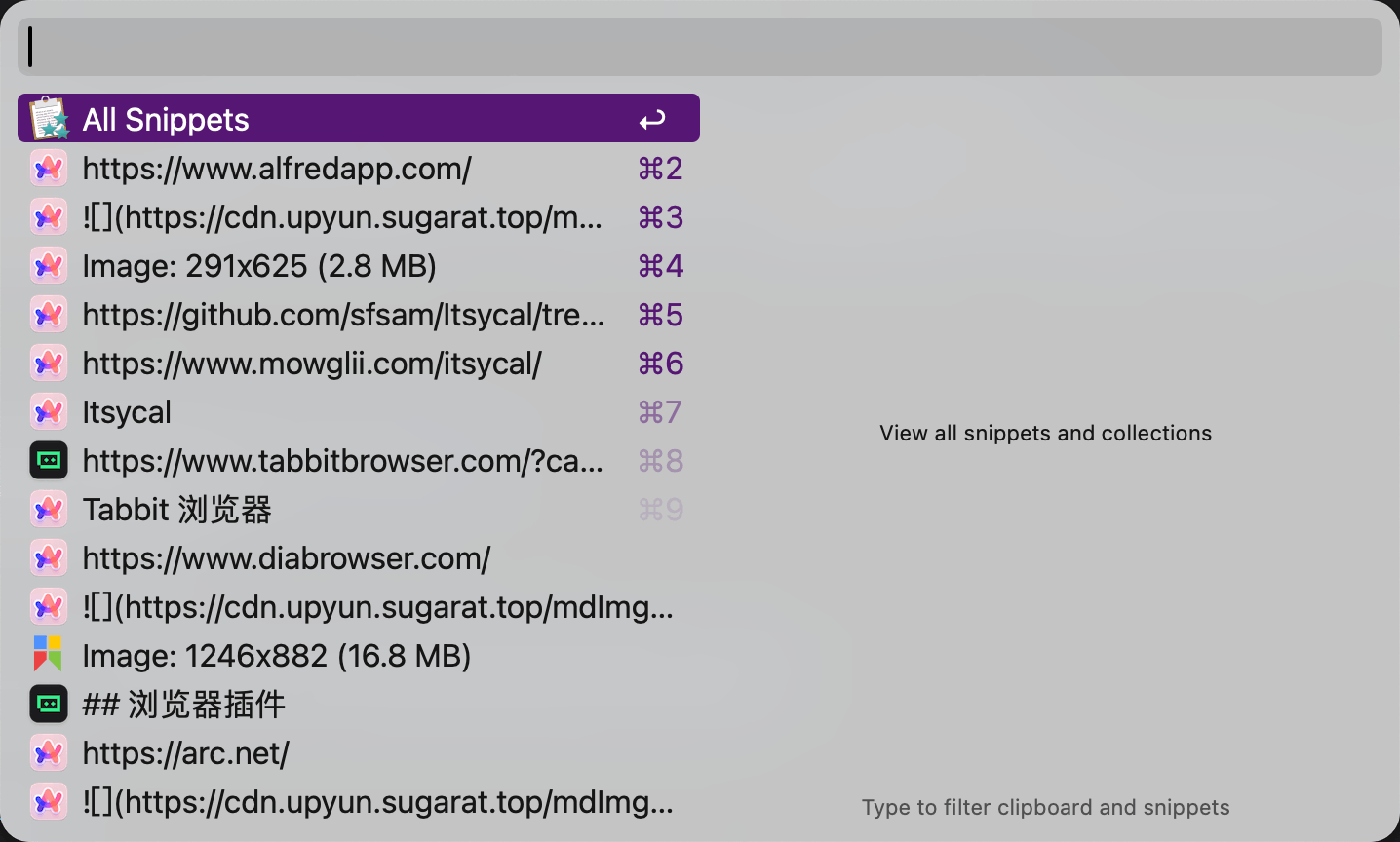
Task: Click the app icon next to https://arc.net/
Action: (x=49, y=753)
